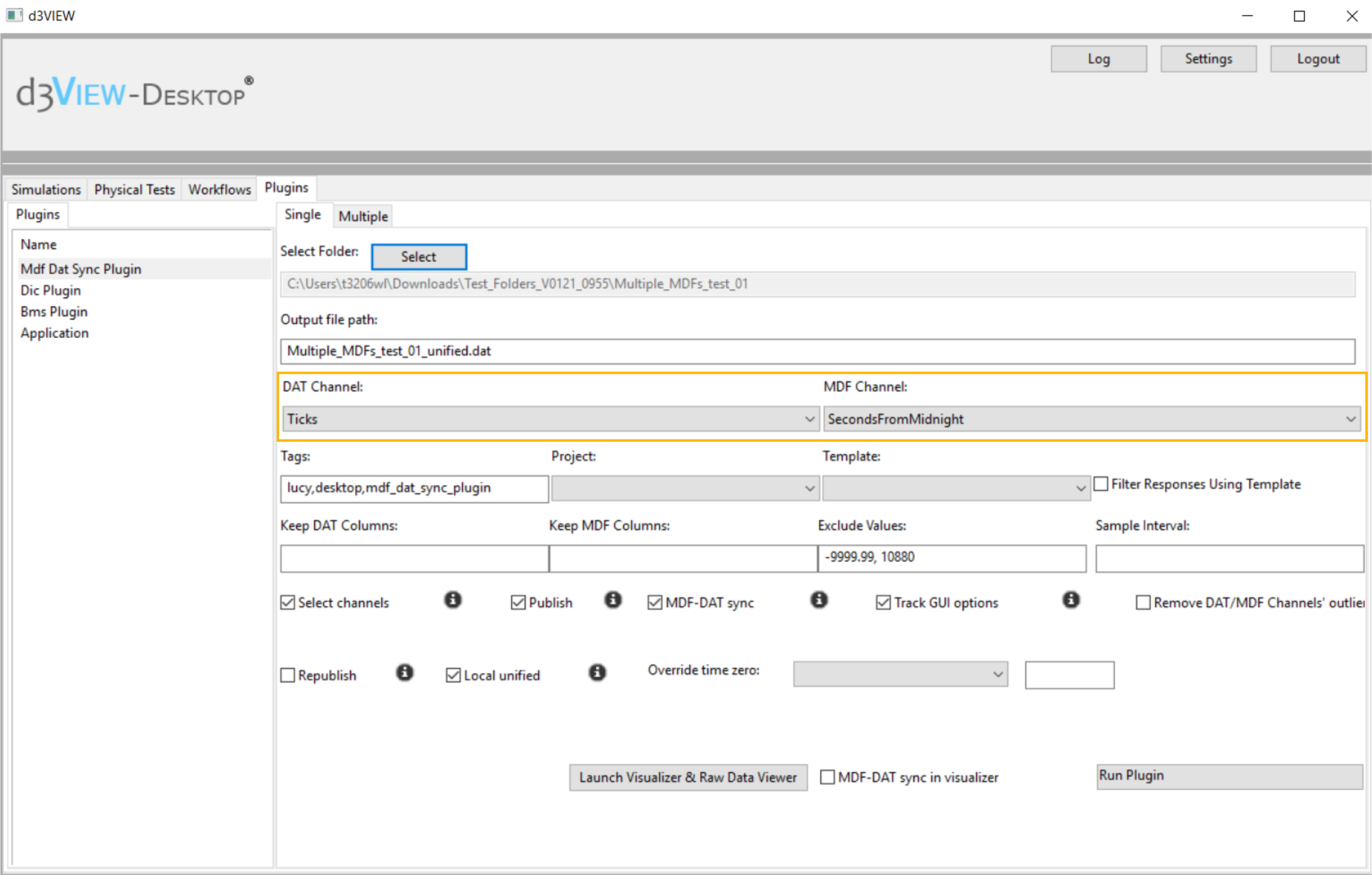Image resolution: width=1372 pixels, height=875 pixels.
Task: Click the Exclude Values input field
Action: 952,558
